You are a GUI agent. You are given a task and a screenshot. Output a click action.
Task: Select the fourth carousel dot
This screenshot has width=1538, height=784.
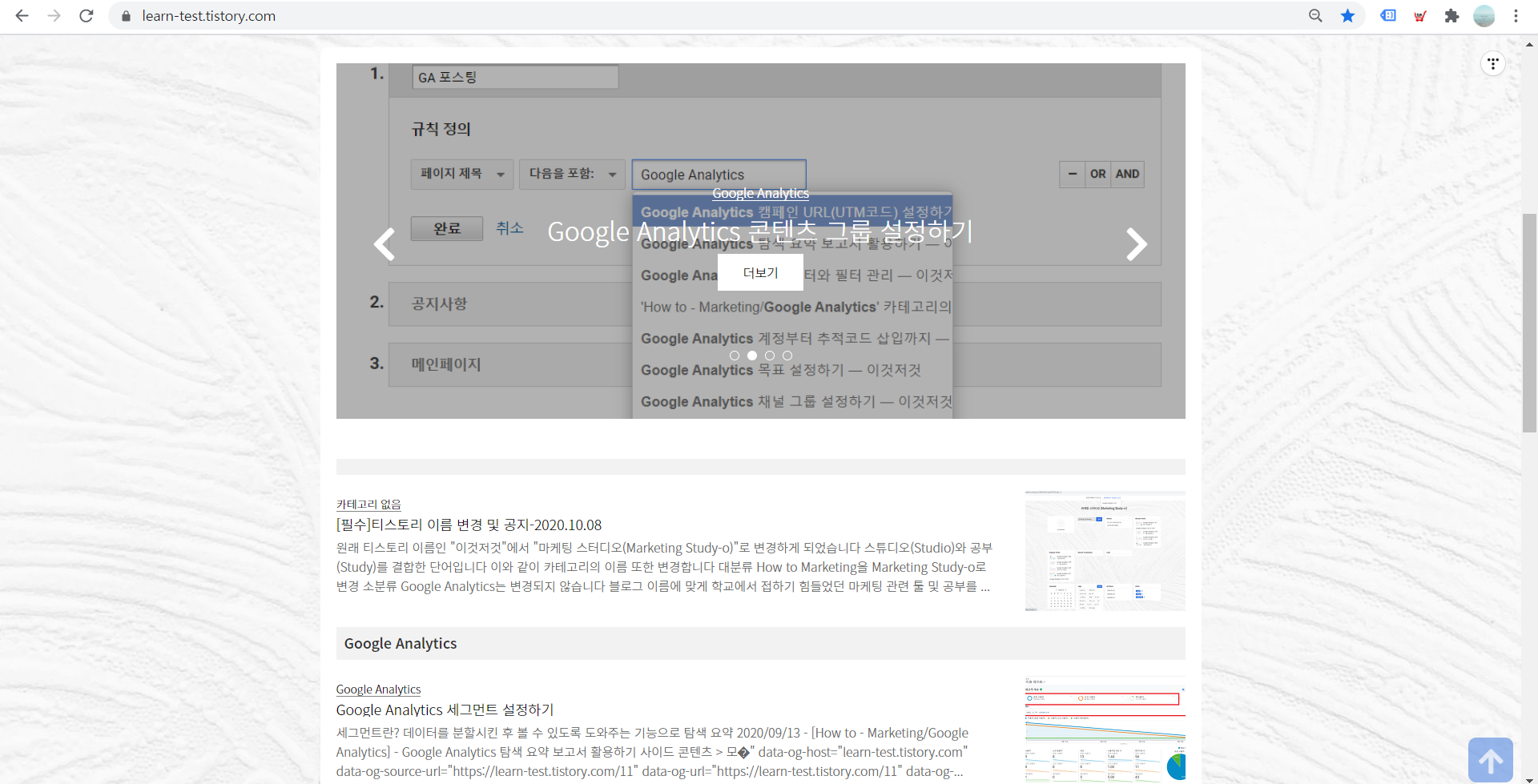coord(787,356)
